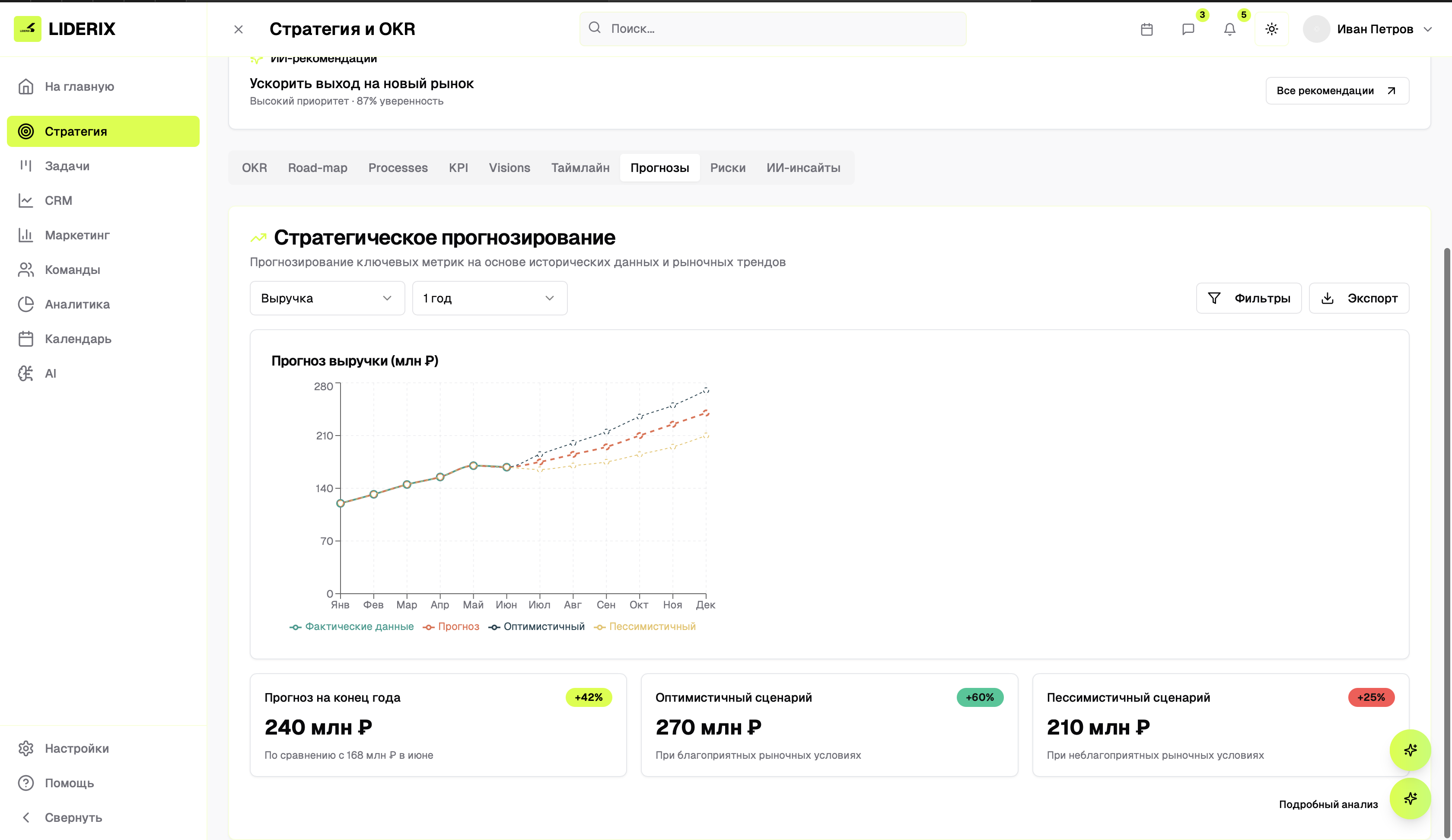
Task: Click the Июн data point on the chart
Action: [x=506, y=467]
